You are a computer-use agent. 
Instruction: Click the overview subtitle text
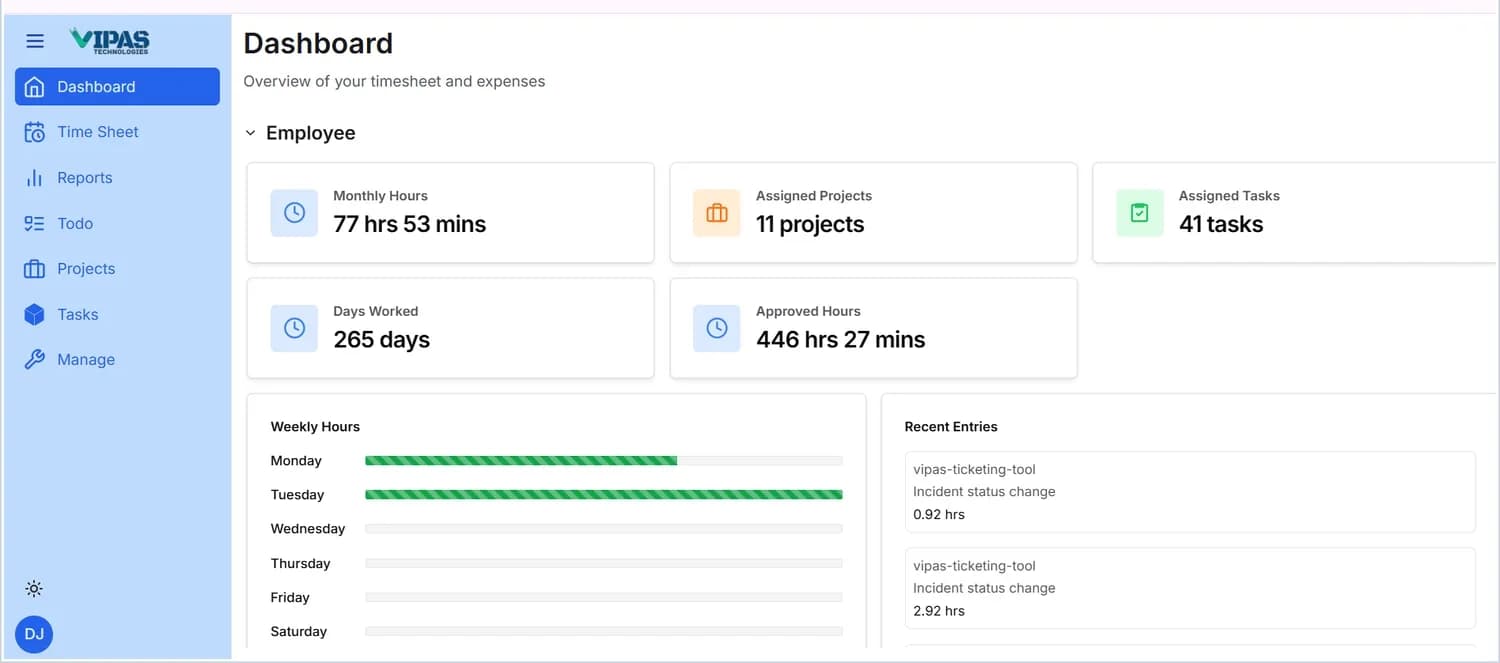pos(395,82)
